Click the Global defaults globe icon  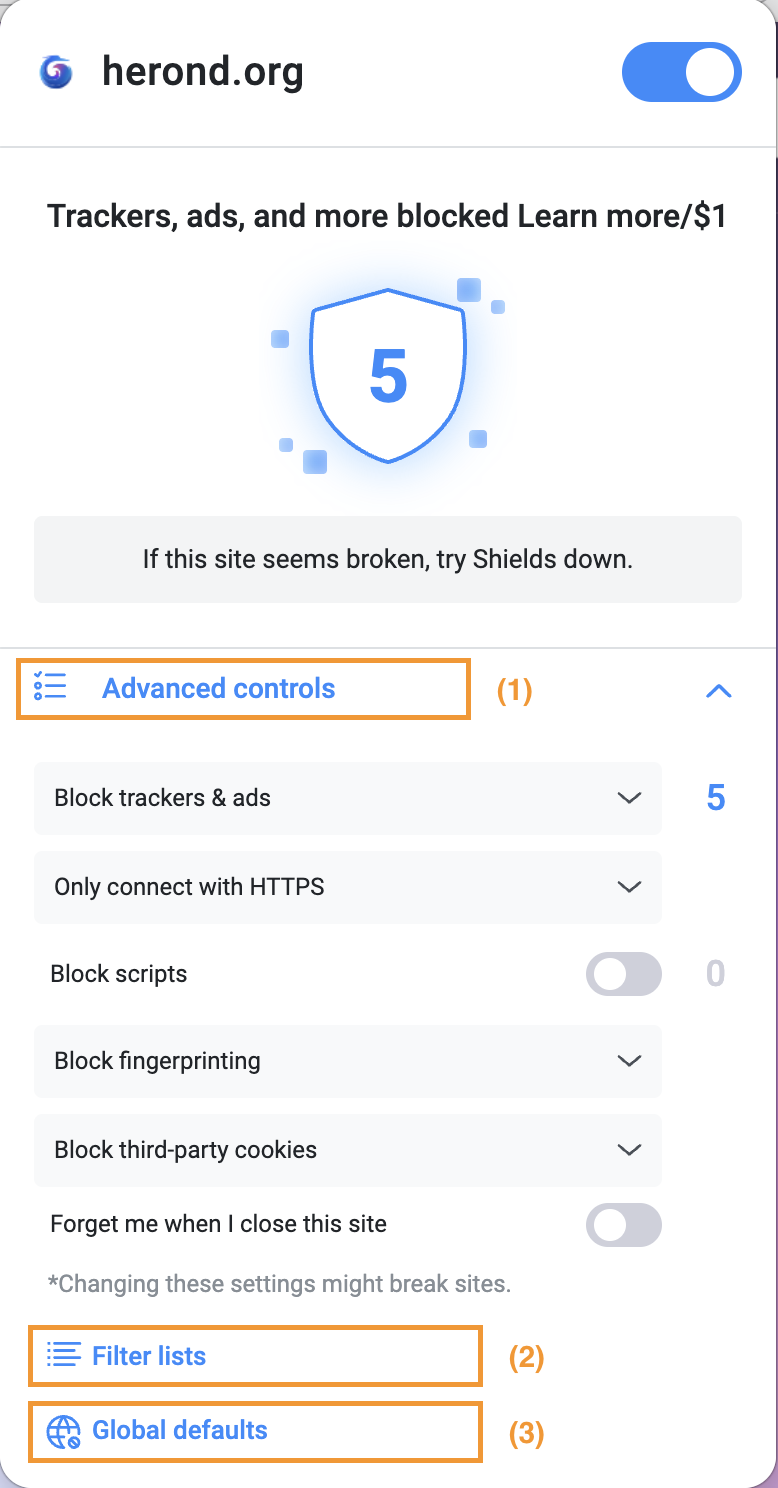tap(64, 1431)
